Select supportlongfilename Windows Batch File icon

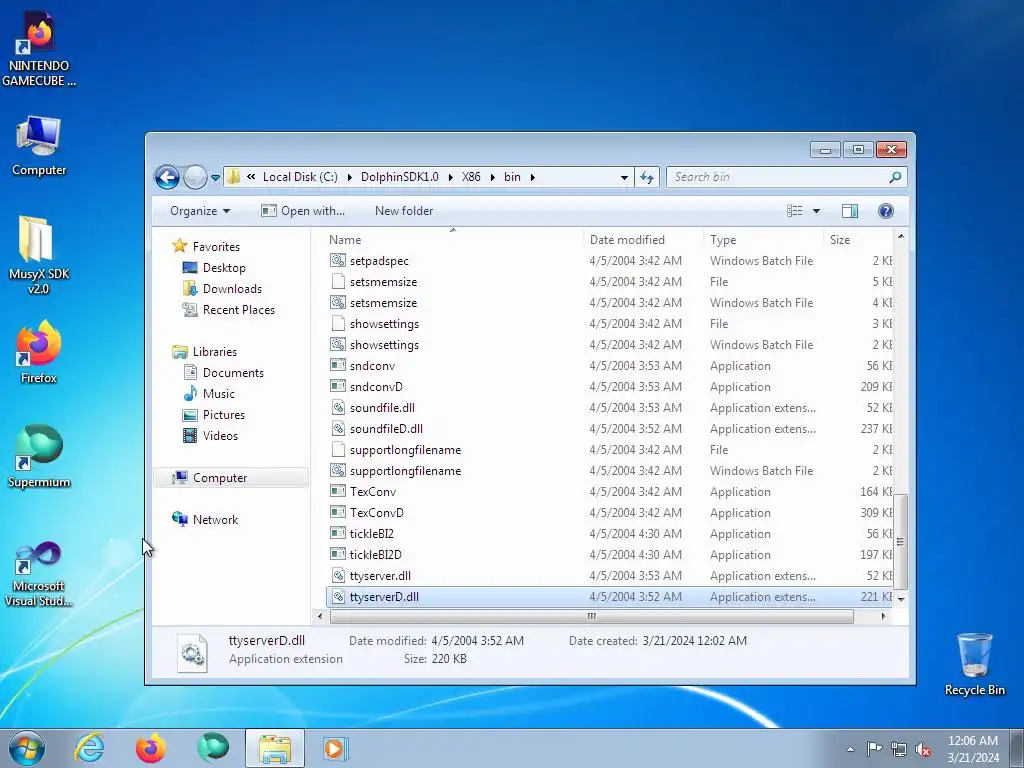(x=338, y=471)
